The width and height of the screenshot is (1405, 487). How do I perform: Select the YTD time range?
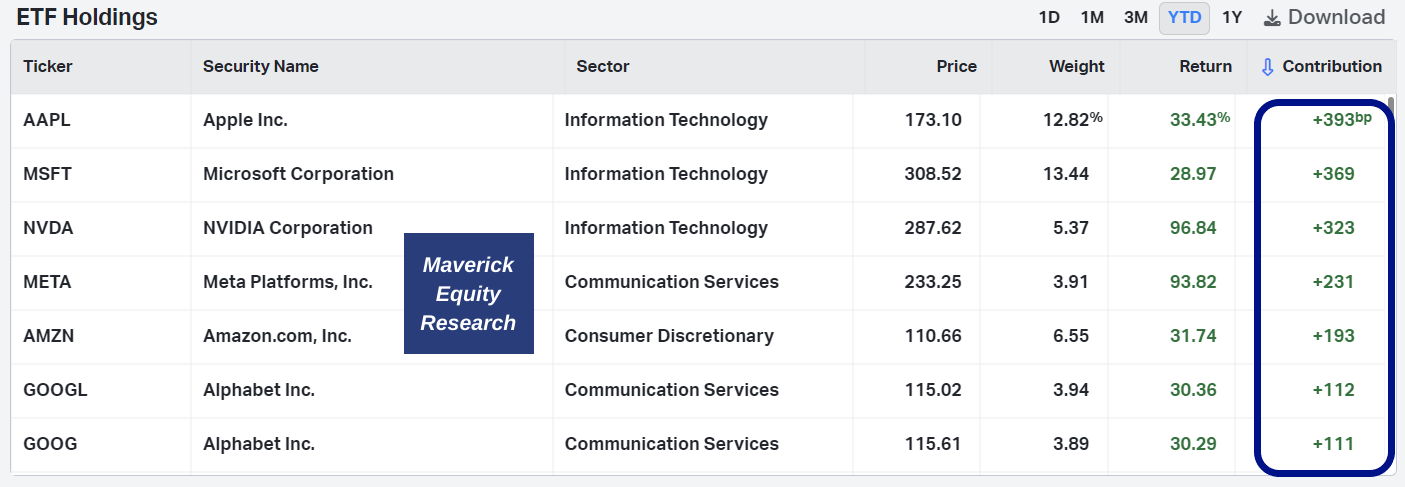(x=1185, y=18)
